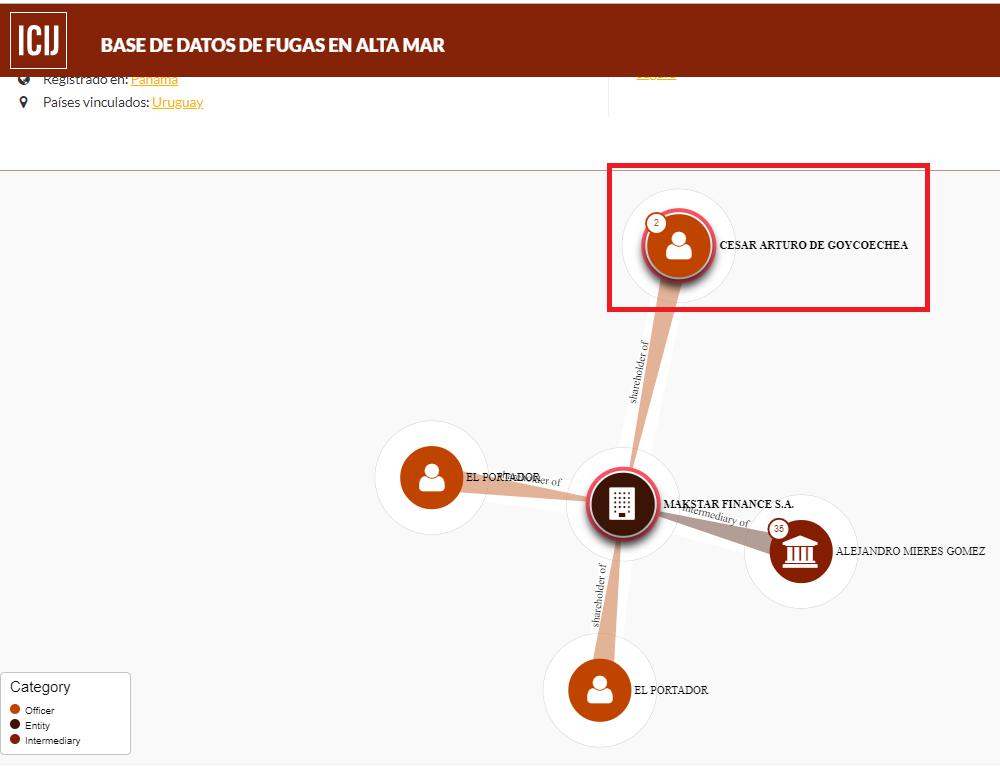
Task: Open the Uruguay linked country link
Action: (x=177, y=102)
